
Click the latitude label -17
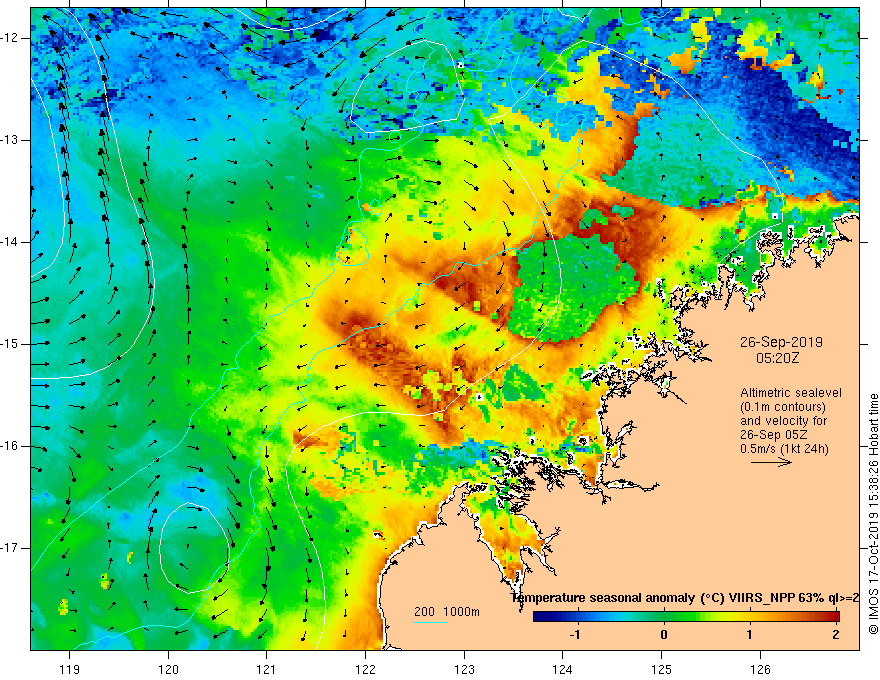(x=11, y=548)
